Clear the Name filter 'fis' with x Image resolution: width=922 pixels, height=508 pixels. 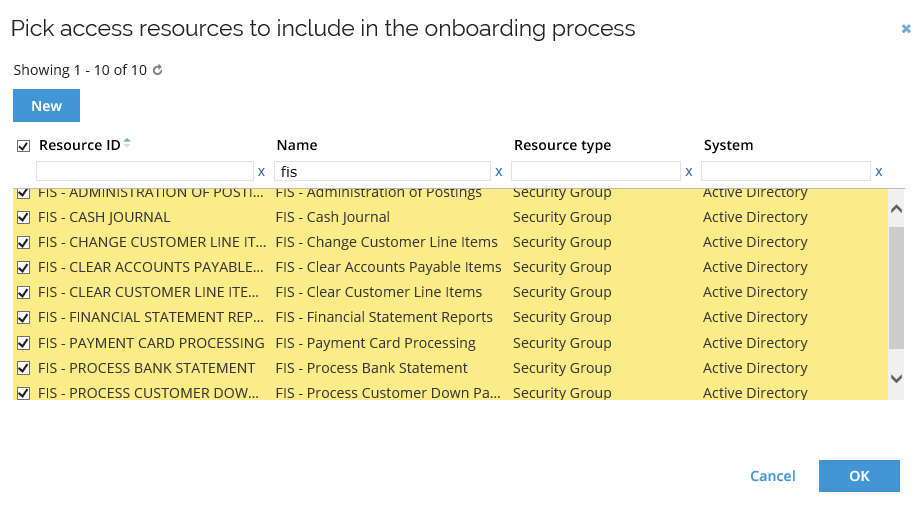pos(498,171)
